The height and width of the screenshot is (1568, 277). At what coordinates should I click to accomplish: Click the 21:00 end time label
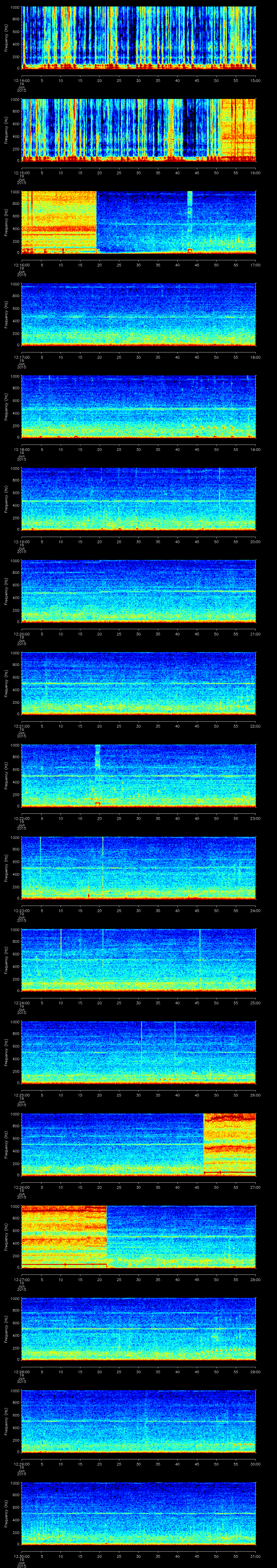tap(256, 634)
